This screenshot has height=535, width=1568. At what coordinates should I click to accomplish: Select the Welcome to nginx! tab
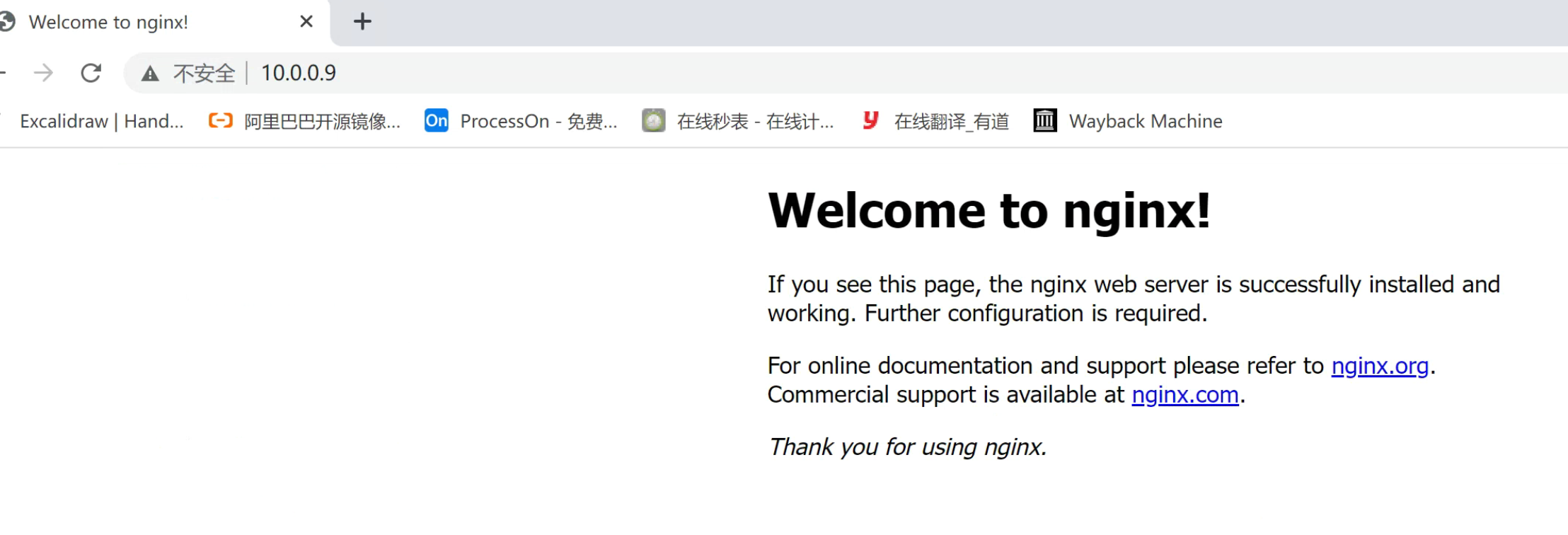[x=108, y=23]
